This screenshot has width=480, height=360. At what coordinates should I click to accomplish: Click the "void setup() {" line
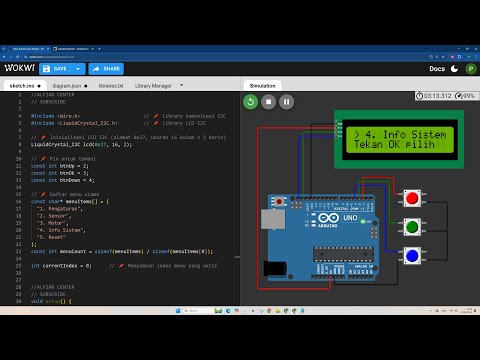(51, 301)
